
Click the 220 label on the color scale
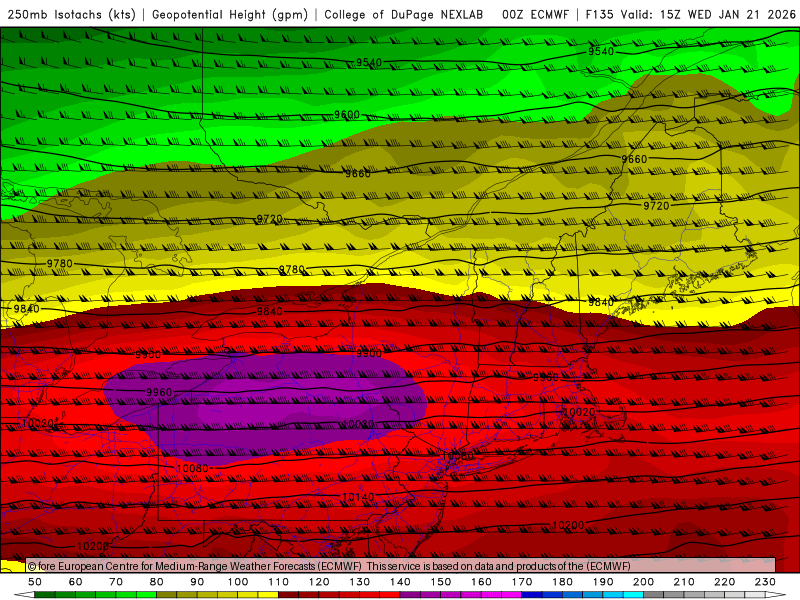(724, 582)
